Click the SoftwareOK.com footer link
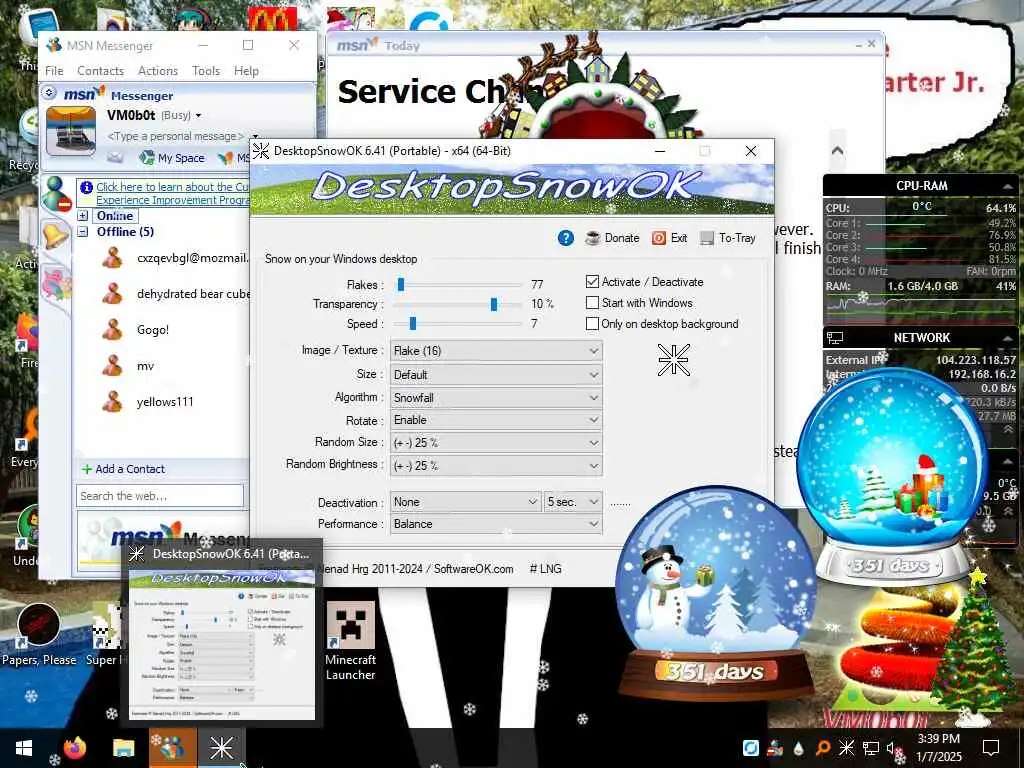Viewport: 1024px width, 768px height. tap(473, 569)
